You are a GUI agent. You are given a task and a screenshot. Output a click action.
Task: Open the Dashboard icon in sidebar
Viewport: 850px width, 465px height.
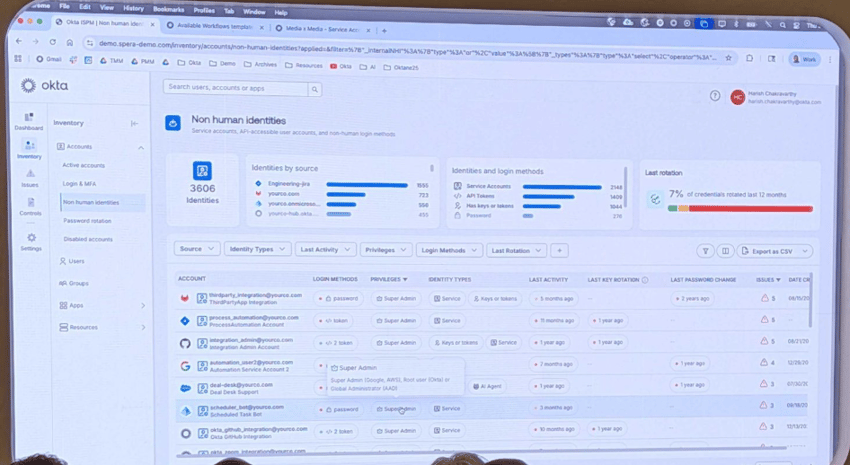tap(29, 119)
